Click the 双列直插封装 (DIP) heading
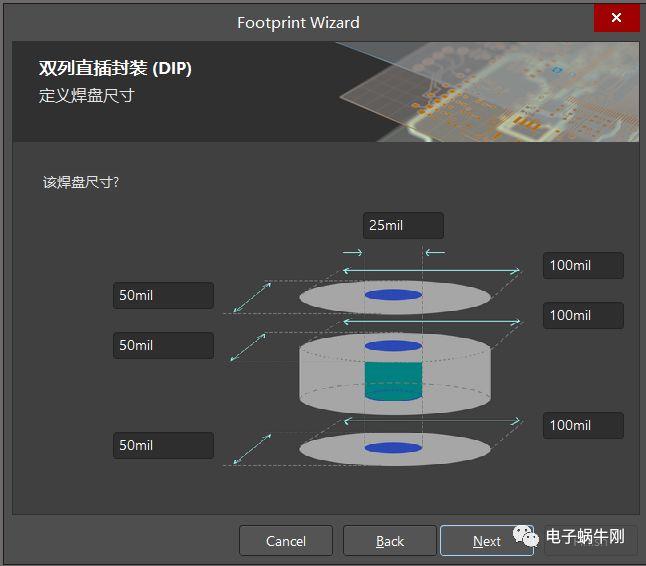646x566 pixels. tap(115, 68)
